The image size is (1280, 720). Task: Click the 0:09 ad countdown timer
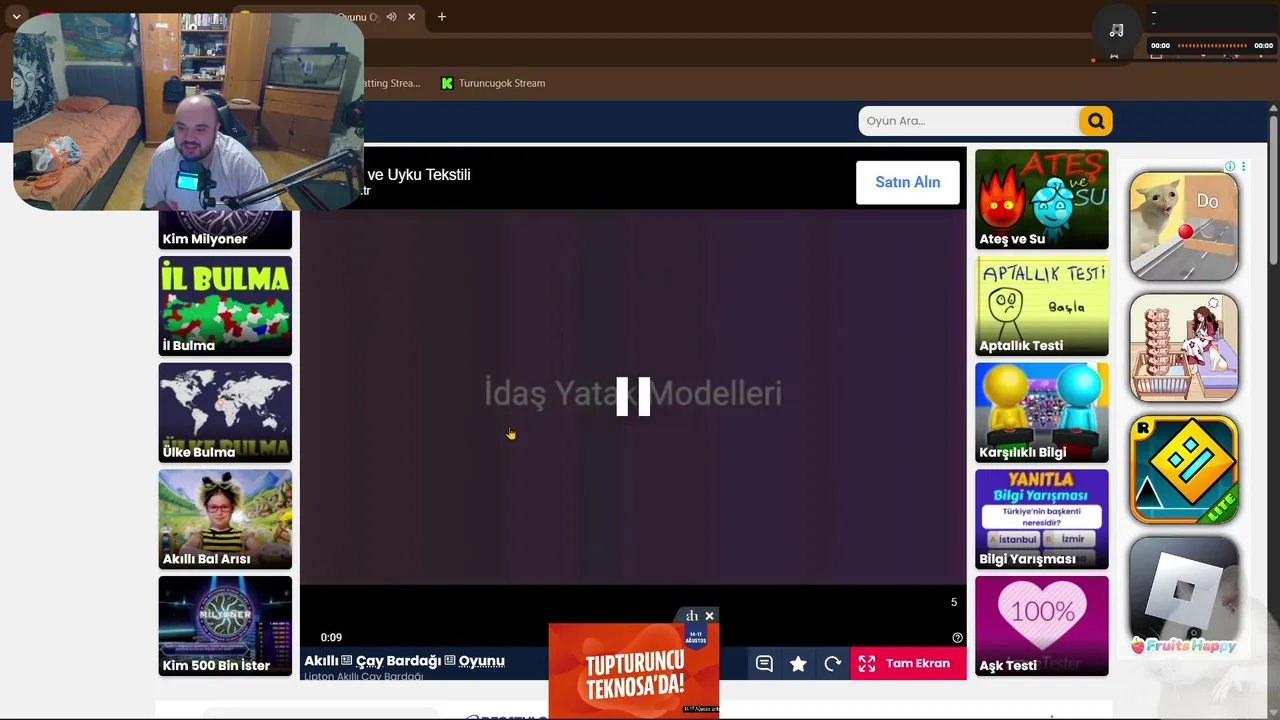point(331,638)
